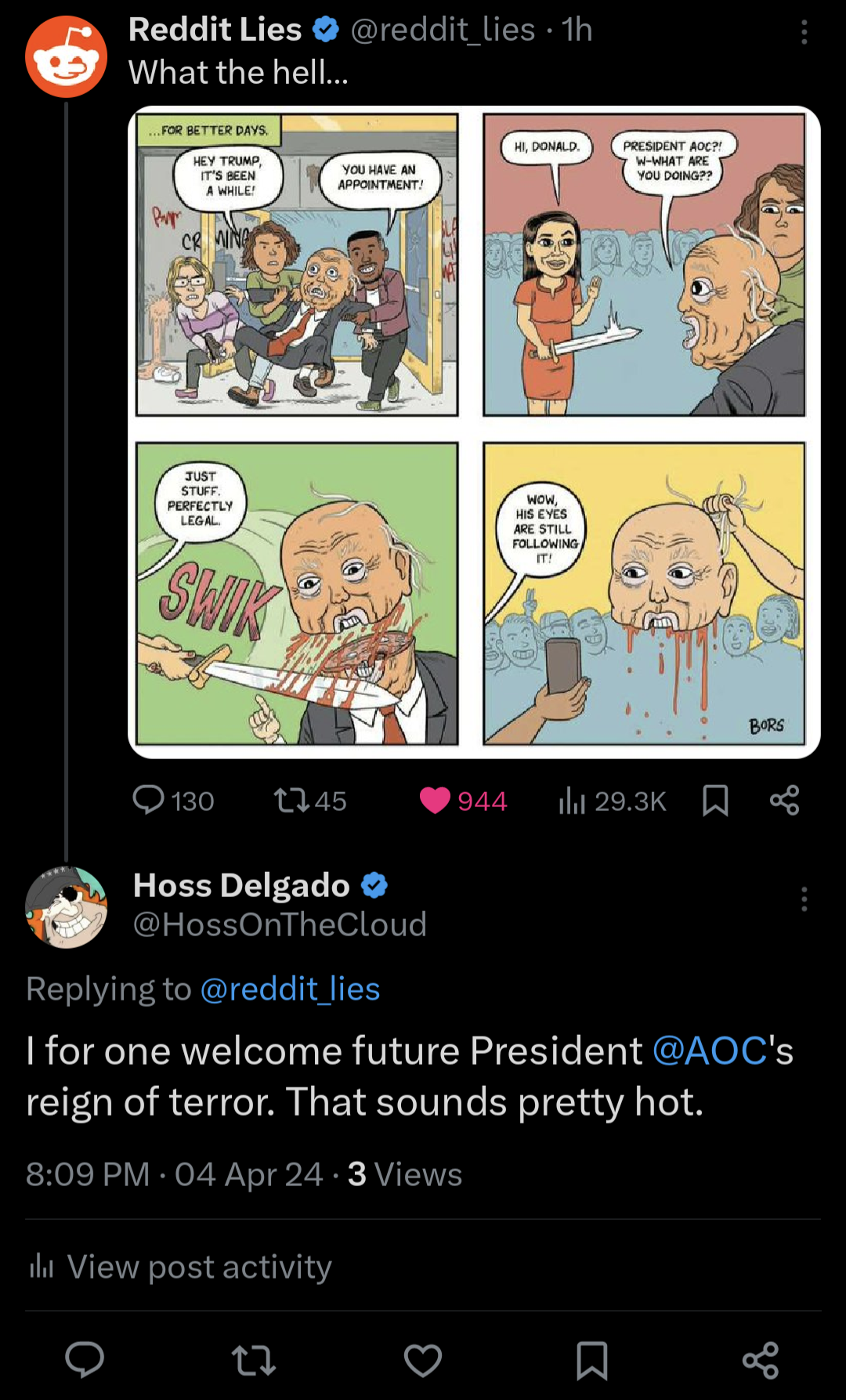Share the Reddit Lies post

pyautogui.click(x=784, y=800)
